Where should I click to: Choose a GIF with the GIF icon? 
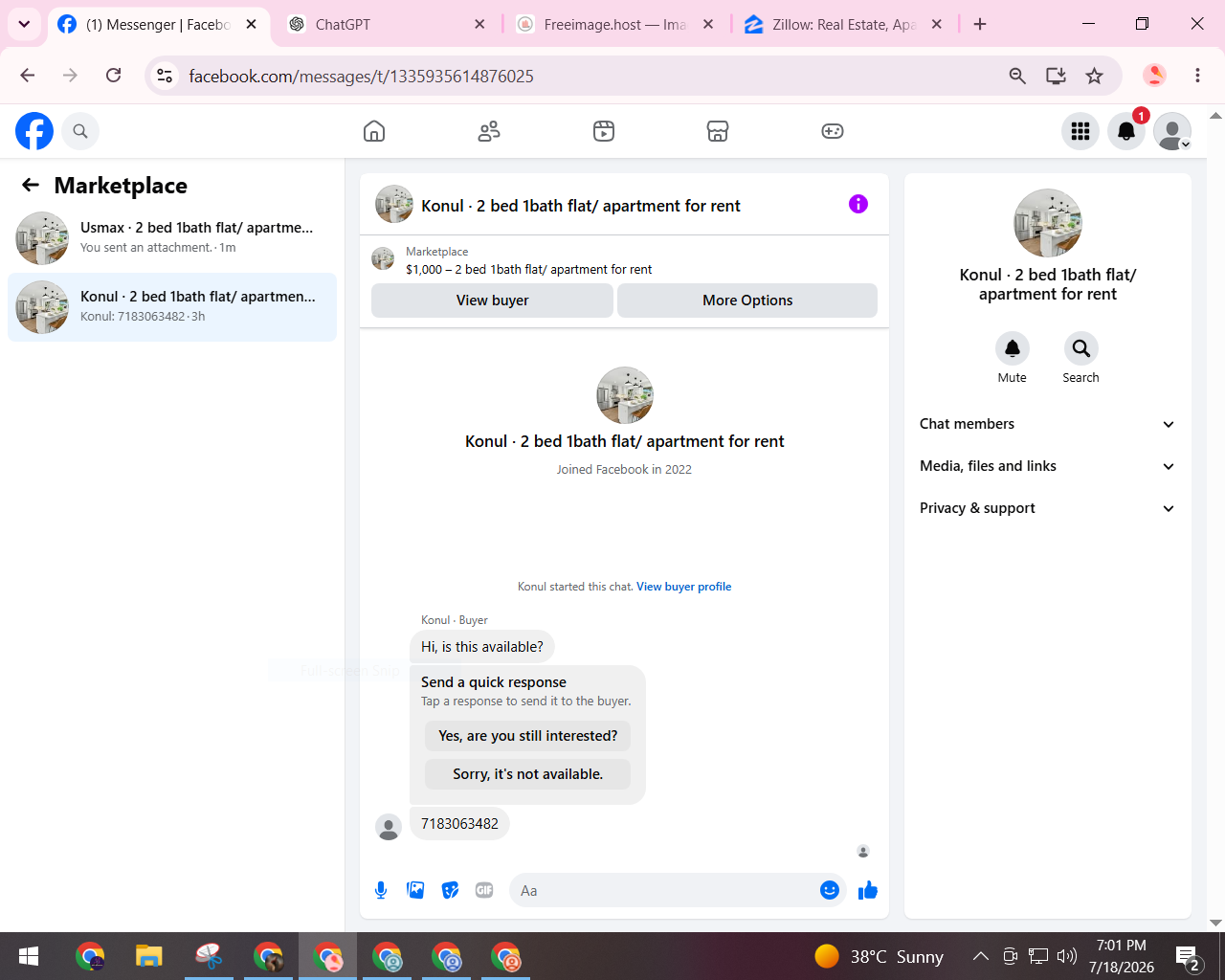click(x=484, y=891)
